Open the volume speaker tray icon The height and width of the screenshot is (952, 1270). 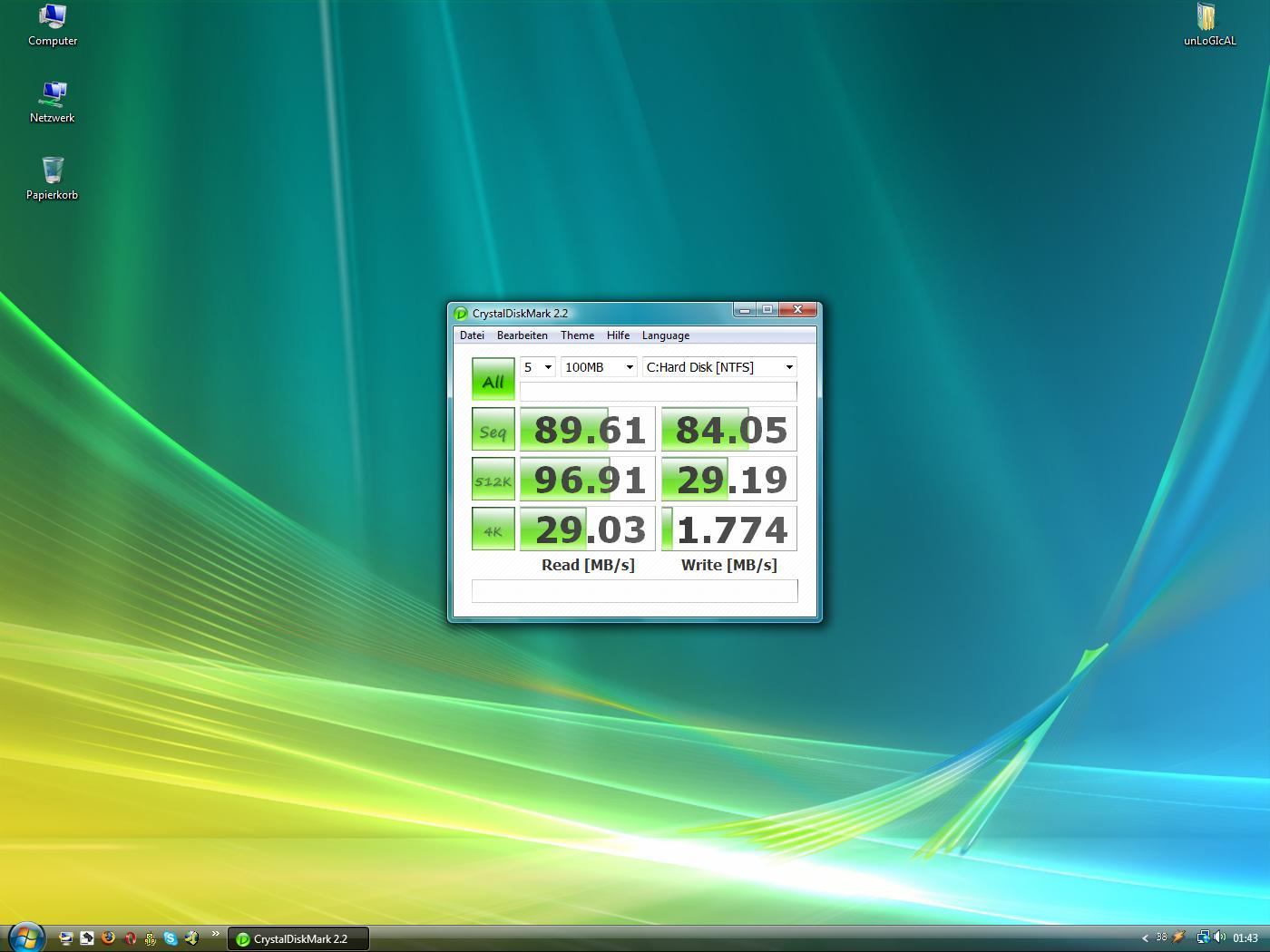point(1219,937)
